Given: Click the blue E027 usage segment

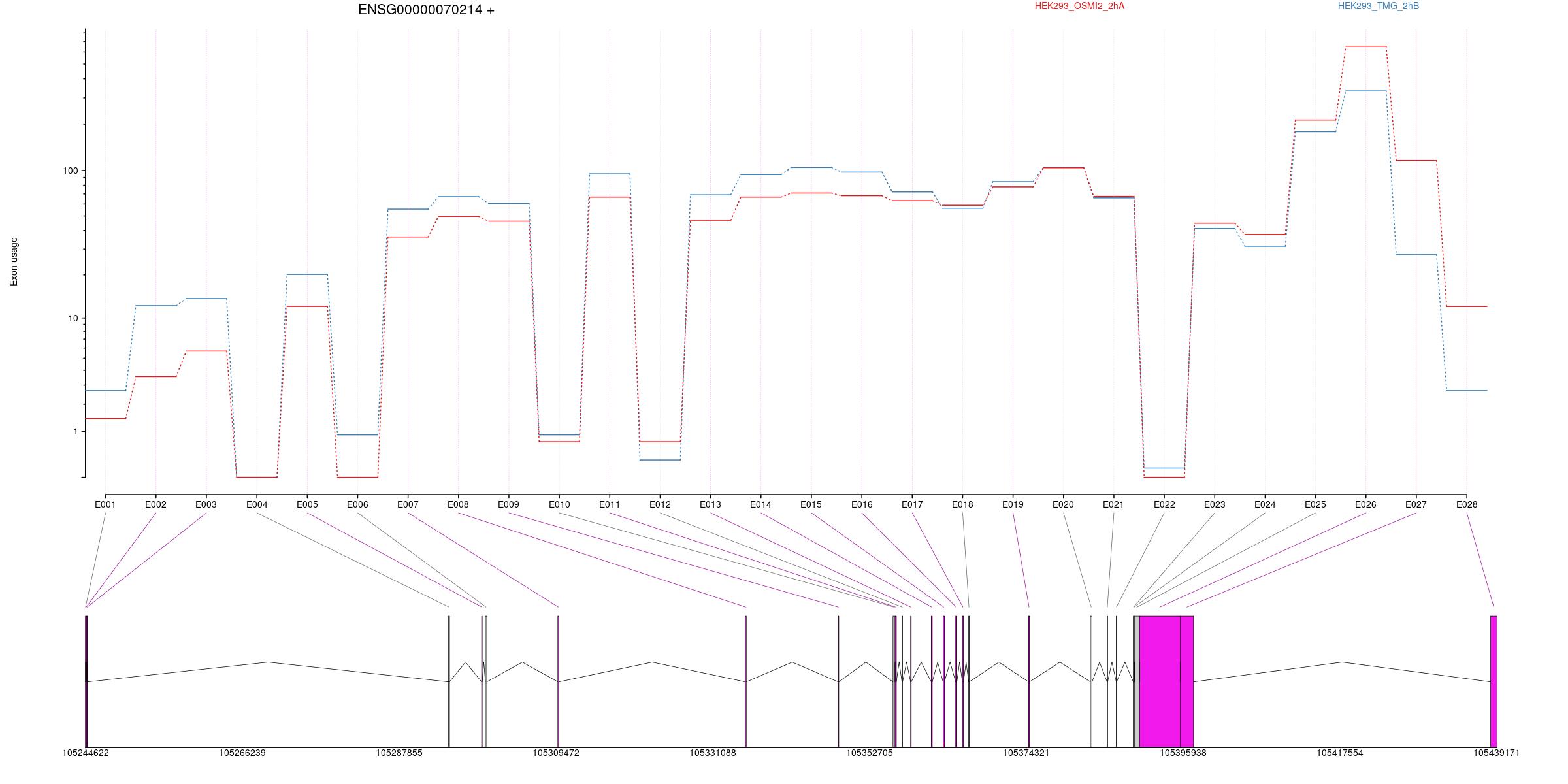Looking at the screenshot, I should click(1416, 255).
